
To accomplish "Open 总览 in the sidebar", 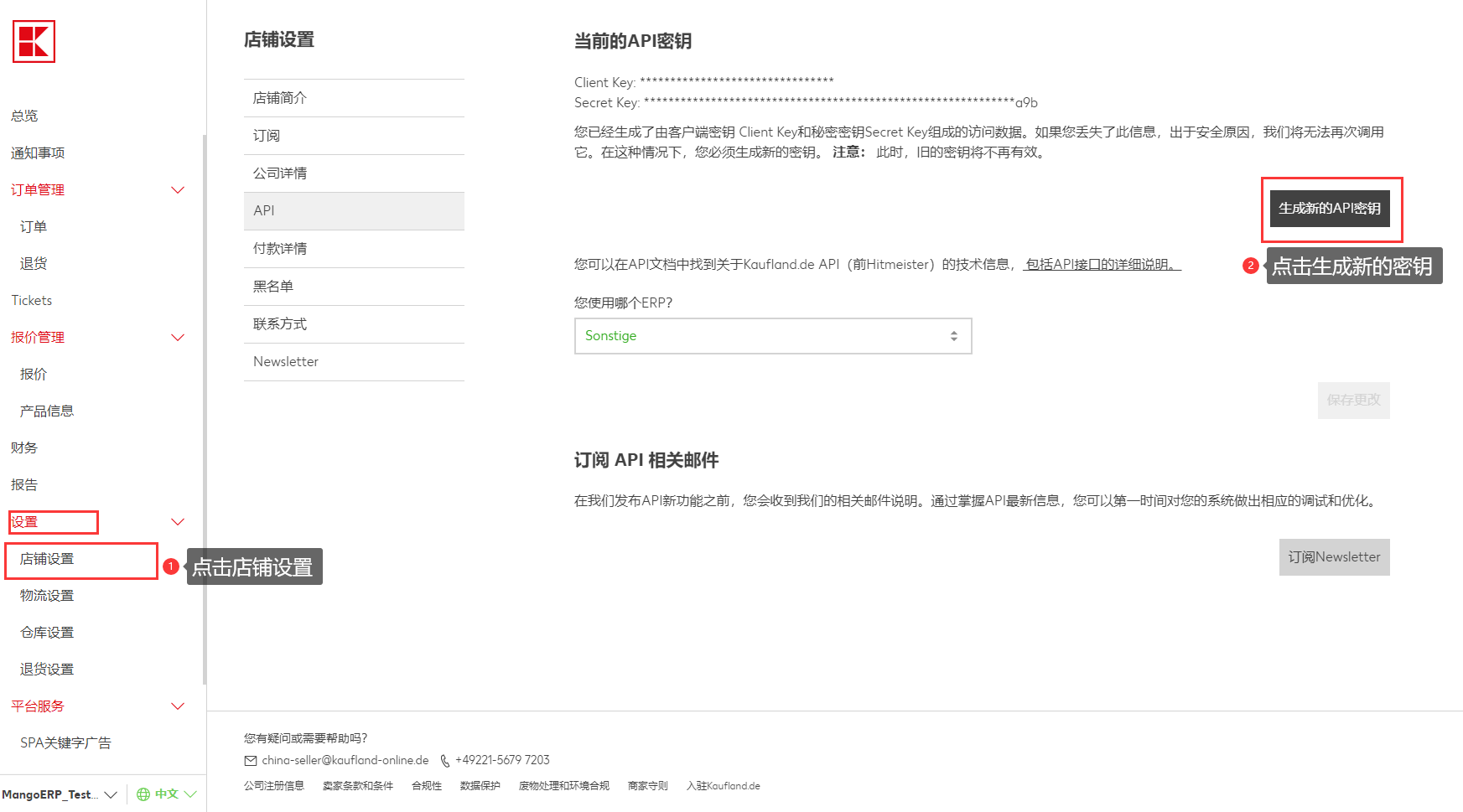I will 24,116.
